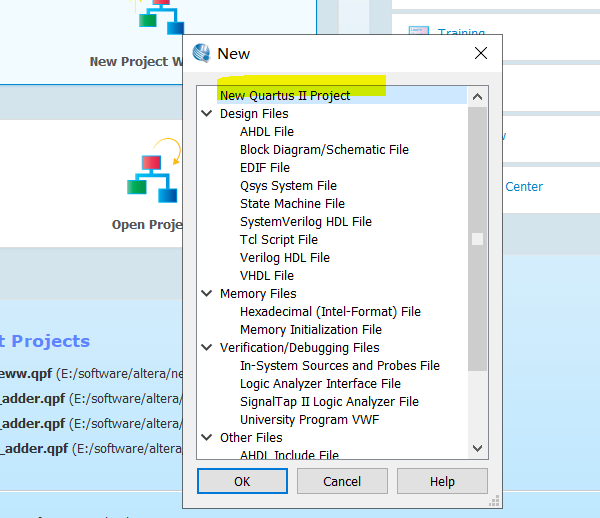Select Block Diagram/Schematic File
Viewport: 600px width, 518px height.
pos(324,150)
